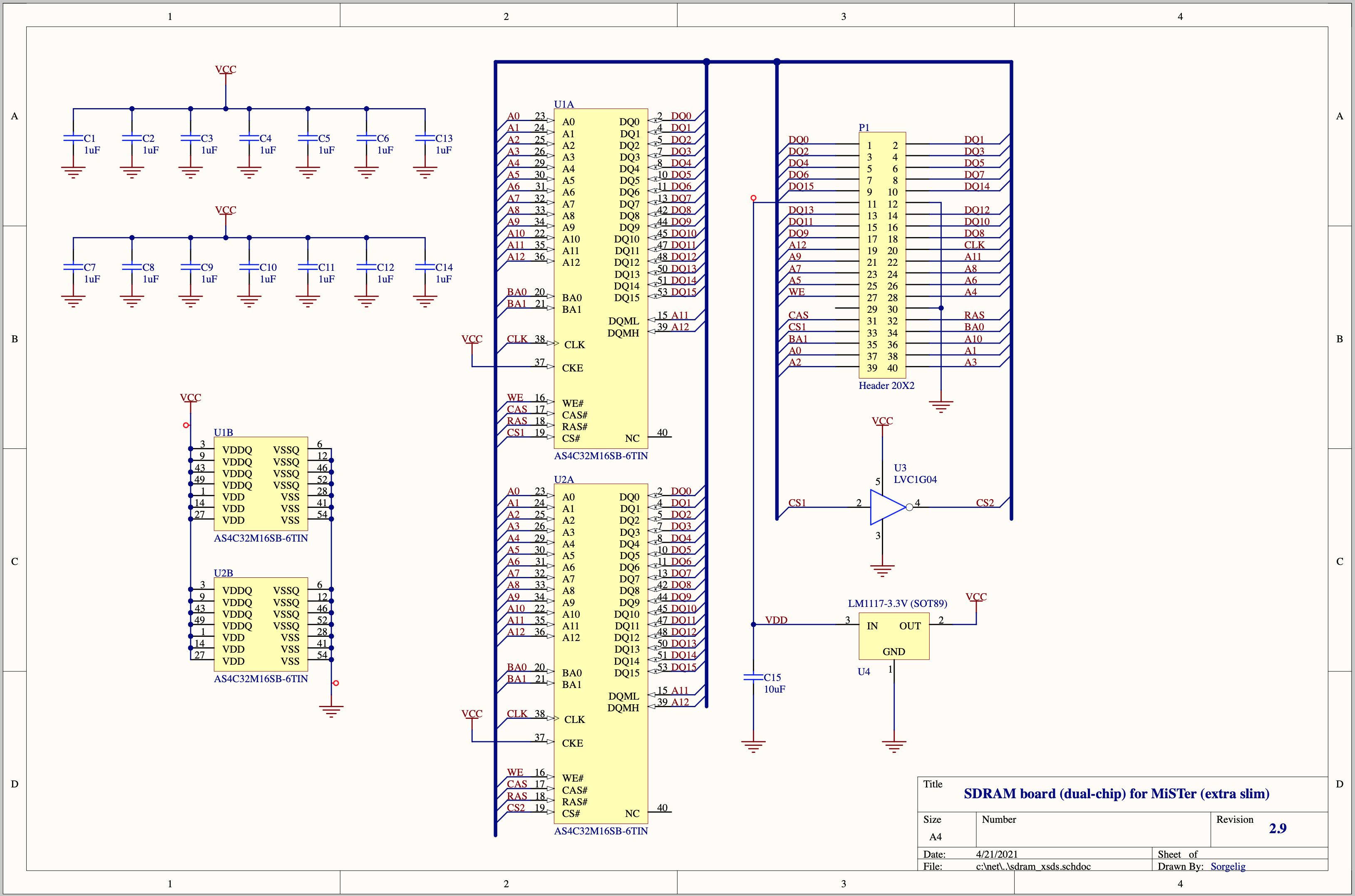Screen dimensions: 1355x896
Task: Click the C9 capacitor designator
Action: pyautogui.click(x=207, y=267)
